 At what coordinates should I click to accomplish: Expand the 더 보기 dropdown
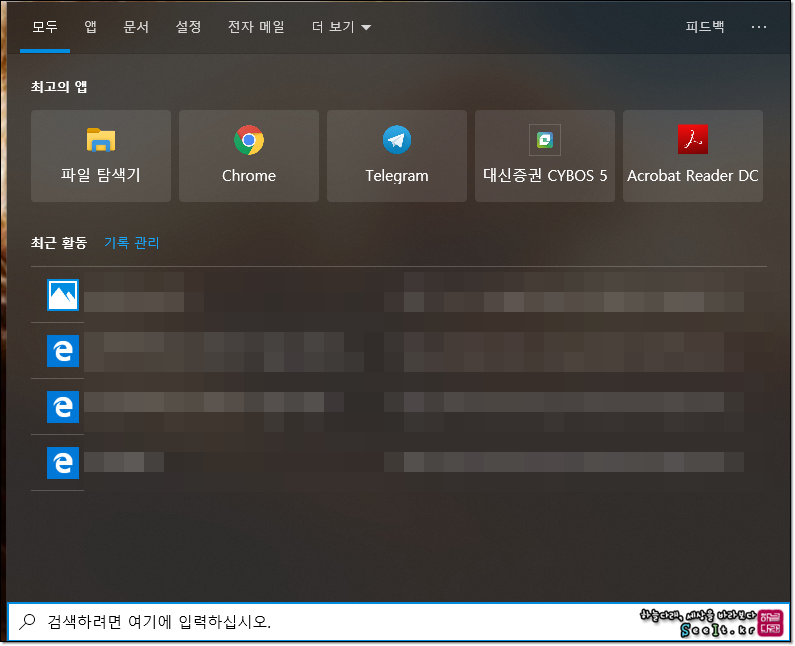click(x=341, y=27)
